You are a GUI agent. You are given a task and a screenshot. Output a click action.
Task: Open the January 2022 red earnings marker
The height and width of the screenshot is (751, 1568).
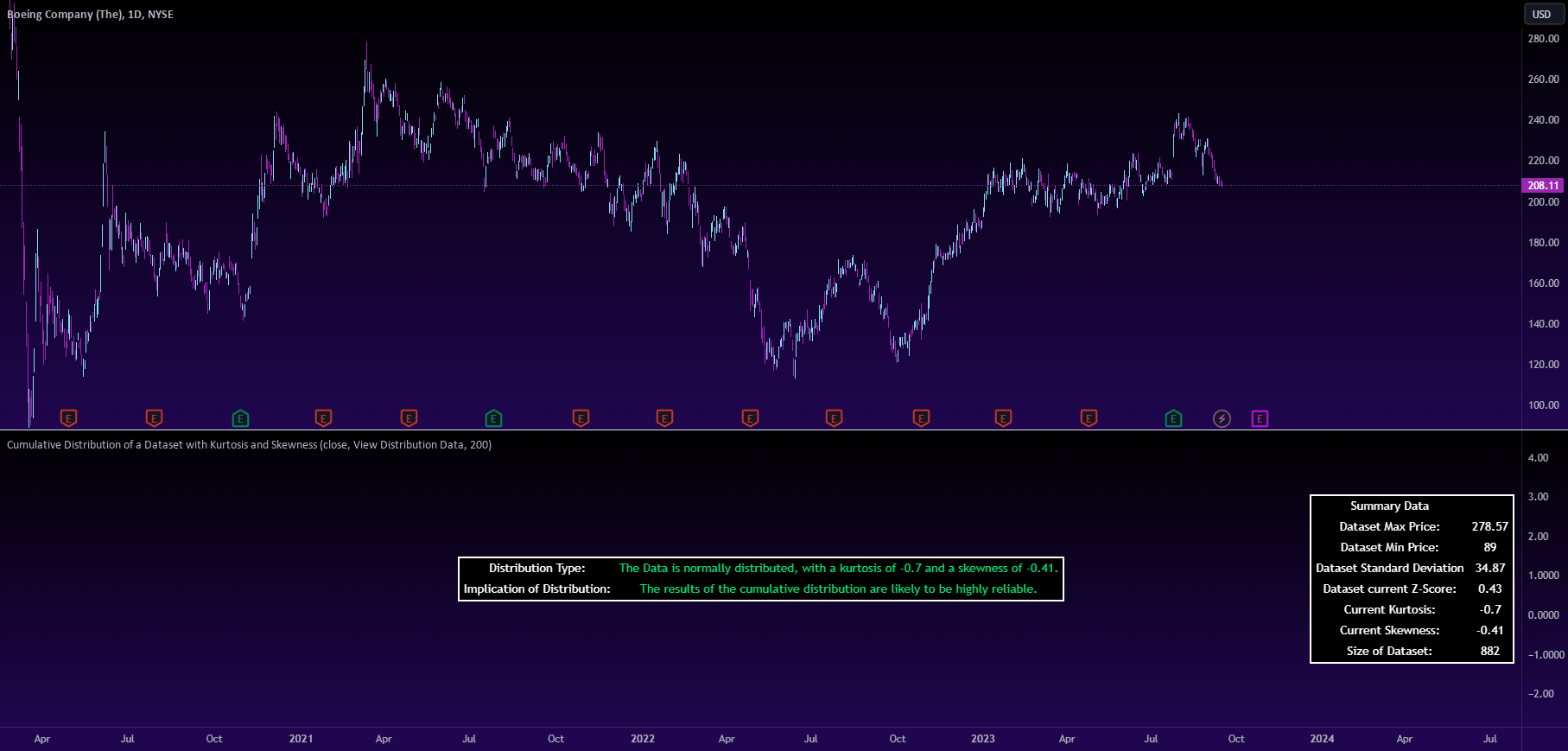pyautogui.click(x=664, y=418)
